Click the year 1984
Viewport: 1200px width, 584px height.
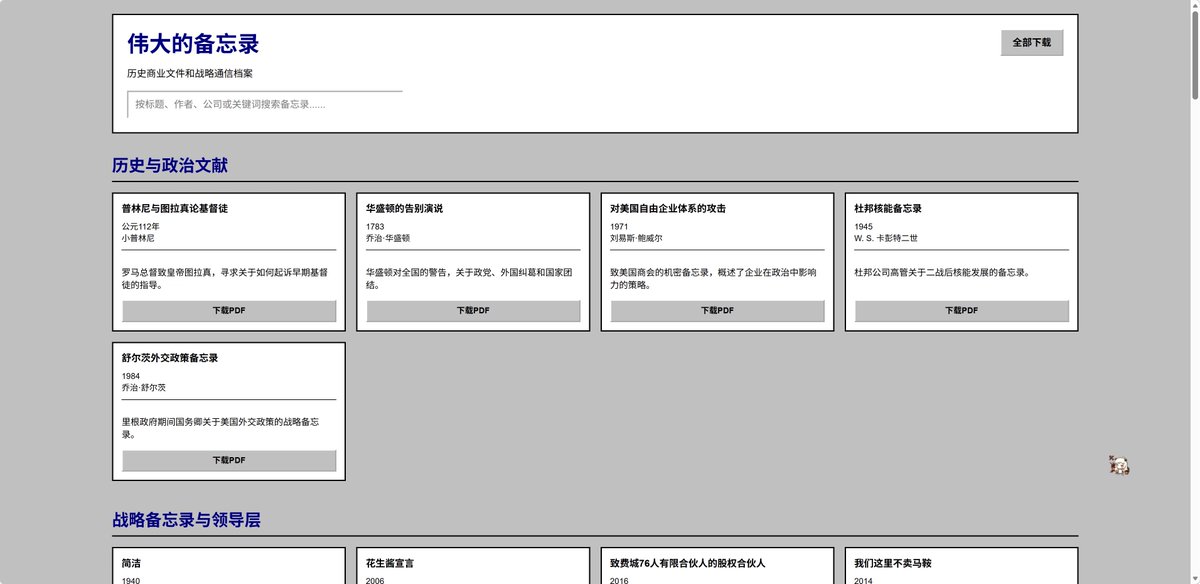pos(131,377)
